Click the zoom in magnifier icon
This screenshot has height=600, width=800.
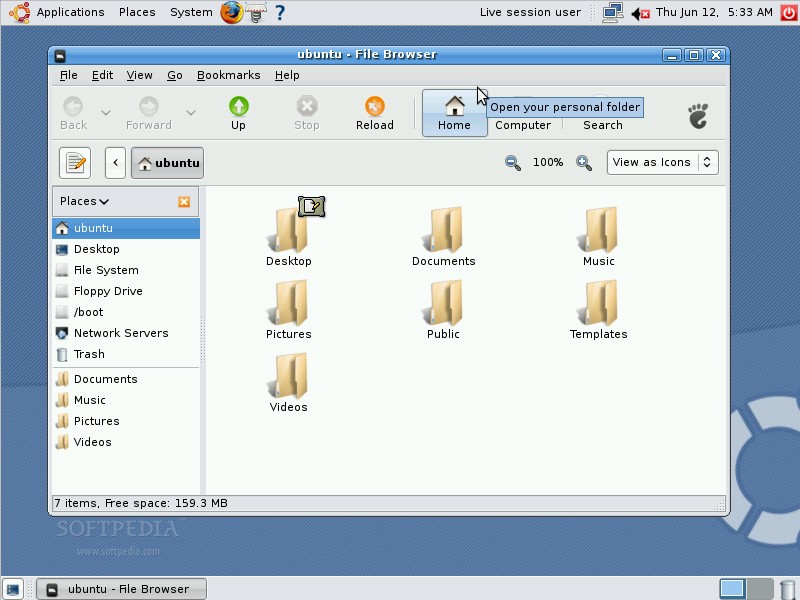(x=584, y=163)
